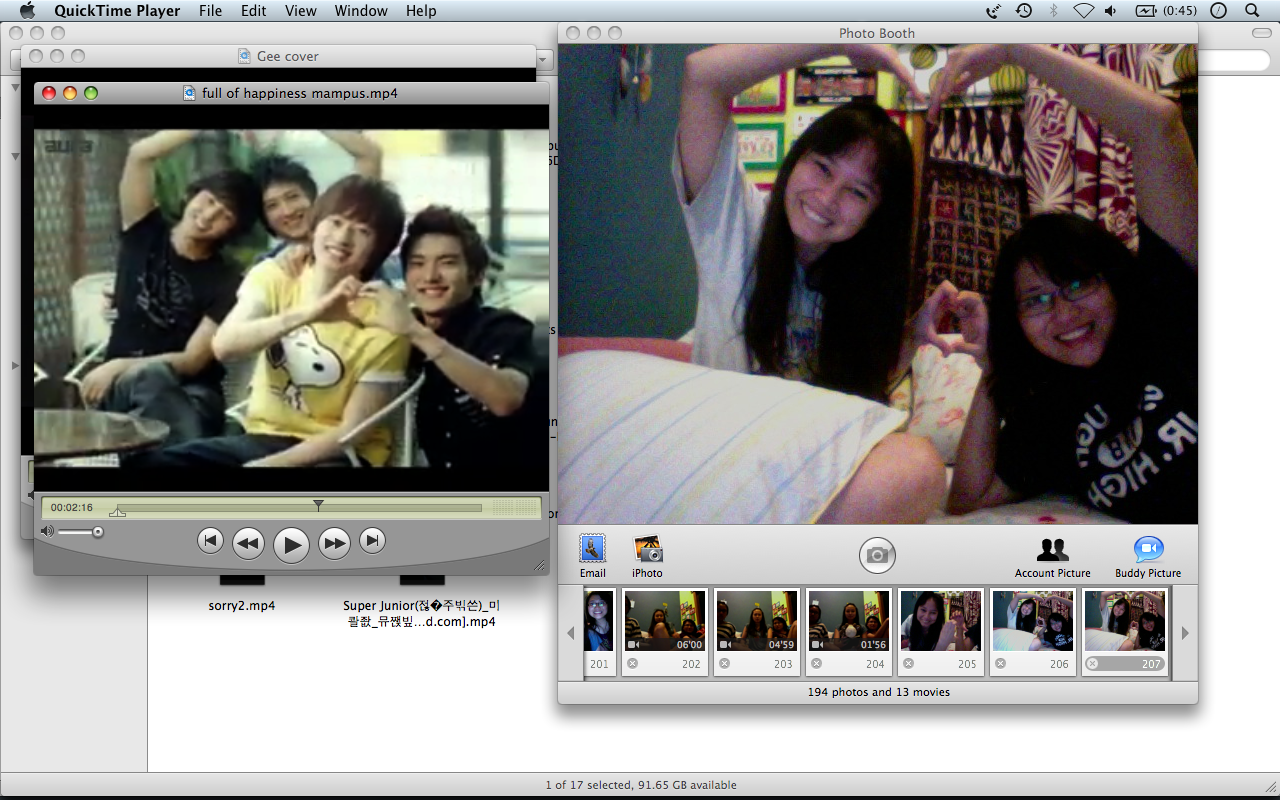Open the View menu
This screenshot has height=800, width=1280.
tap(300, 11)
